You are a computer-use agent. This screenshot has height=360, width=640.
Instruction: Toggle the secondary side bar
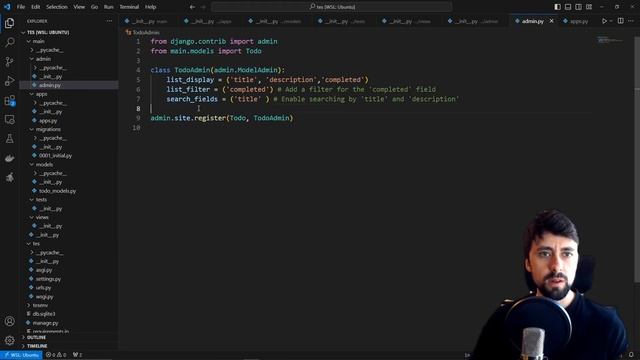(x=578, y=7)
